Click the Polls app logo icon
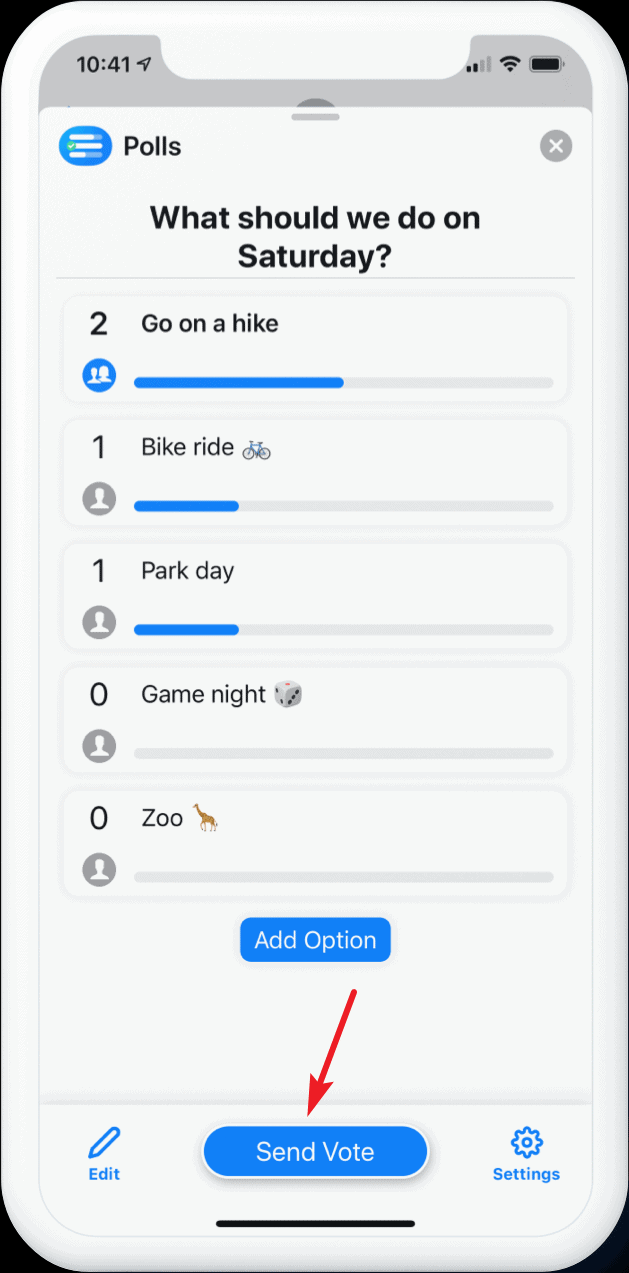629x1273 pixels. tap(85, 146)
